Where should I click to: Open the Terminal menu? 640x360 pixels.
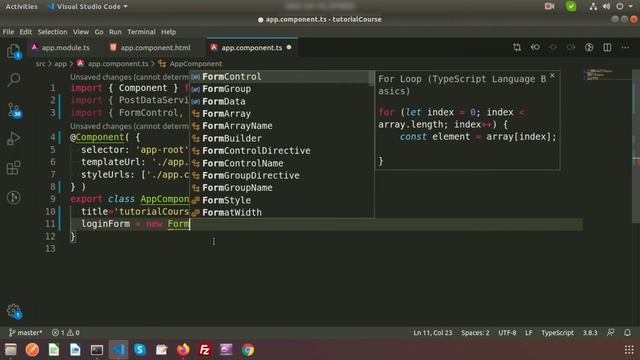point(141,32)
